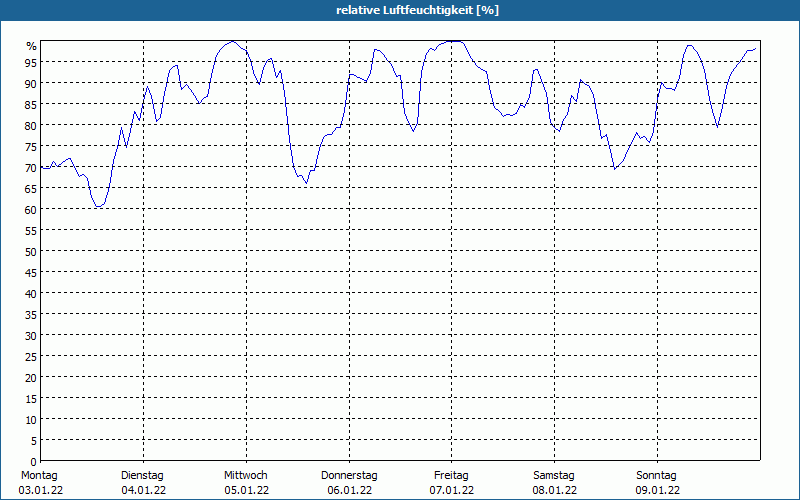Click the 95 y-axis value
Viewport: 800px width, 500px height.
pos(31,63)
